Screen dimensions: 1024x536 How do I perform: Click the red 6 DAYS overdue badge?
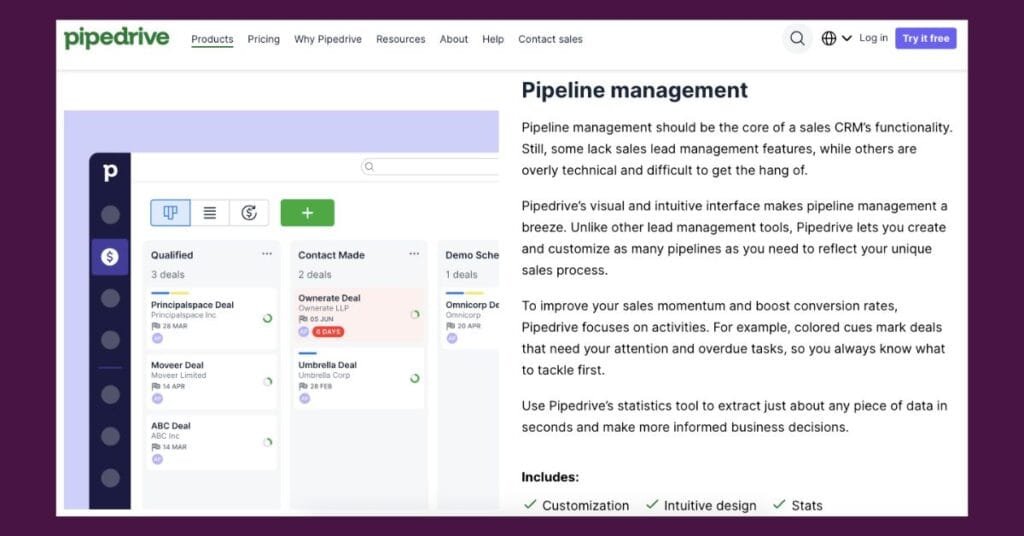click(x=328, y=332)
